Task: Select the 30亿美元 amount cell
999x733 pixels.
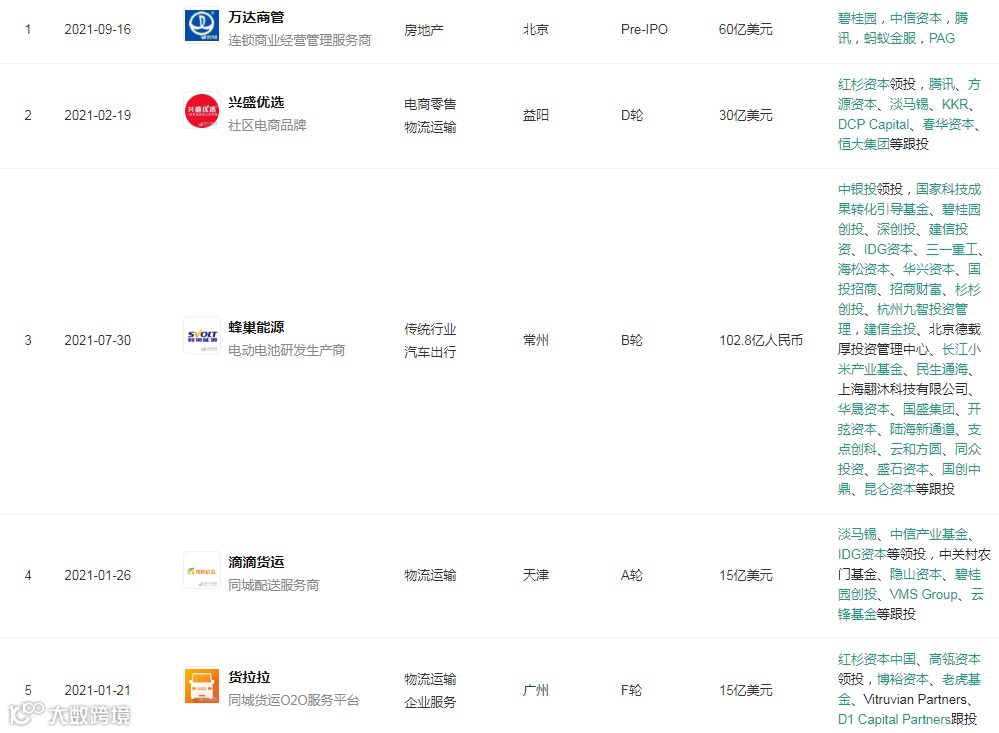Action: coord(745,115)
